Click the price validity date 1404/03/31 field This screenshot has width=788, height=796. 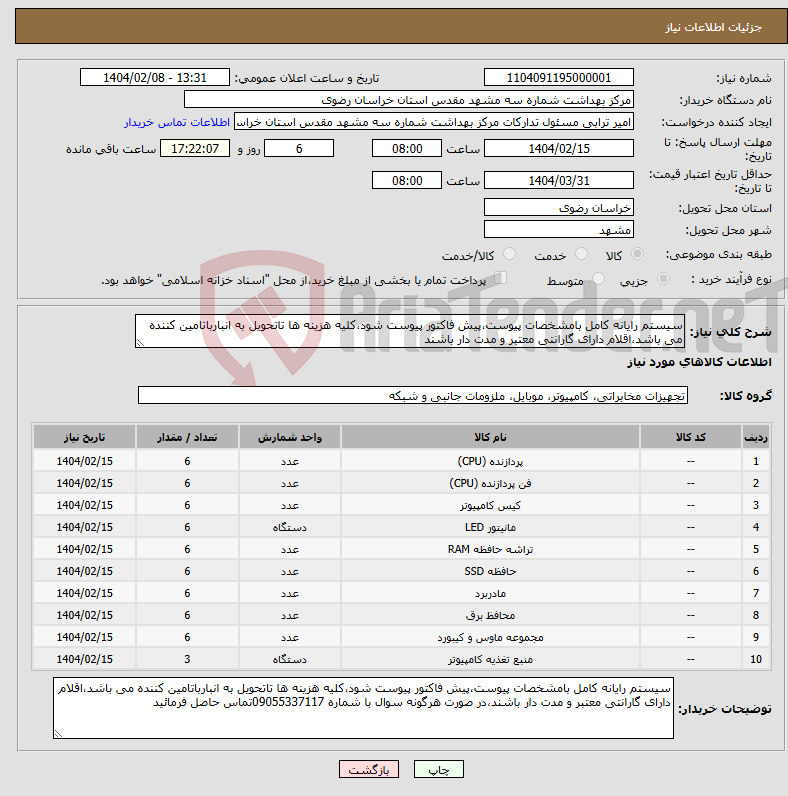[x=559, y=181]
